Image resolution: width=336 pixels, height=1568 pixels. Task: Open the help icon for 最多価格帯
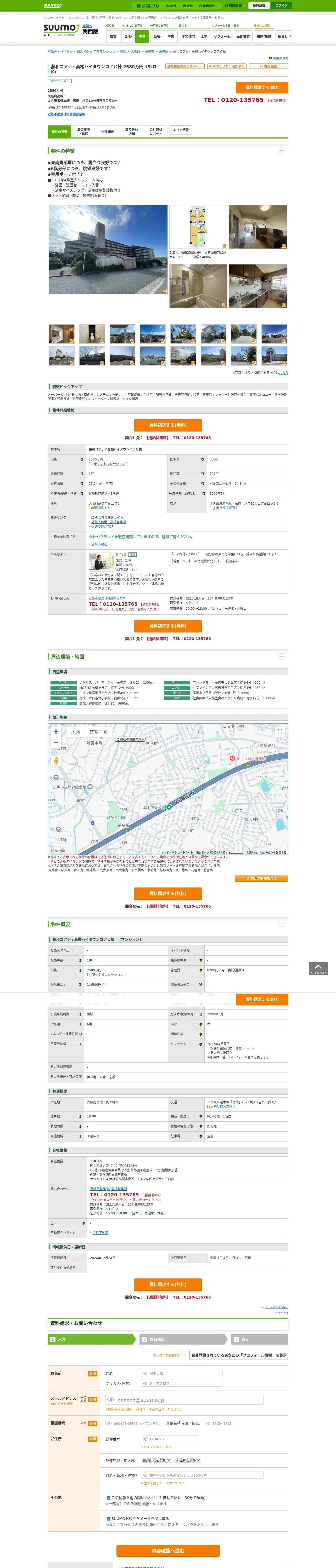point(201,960)
